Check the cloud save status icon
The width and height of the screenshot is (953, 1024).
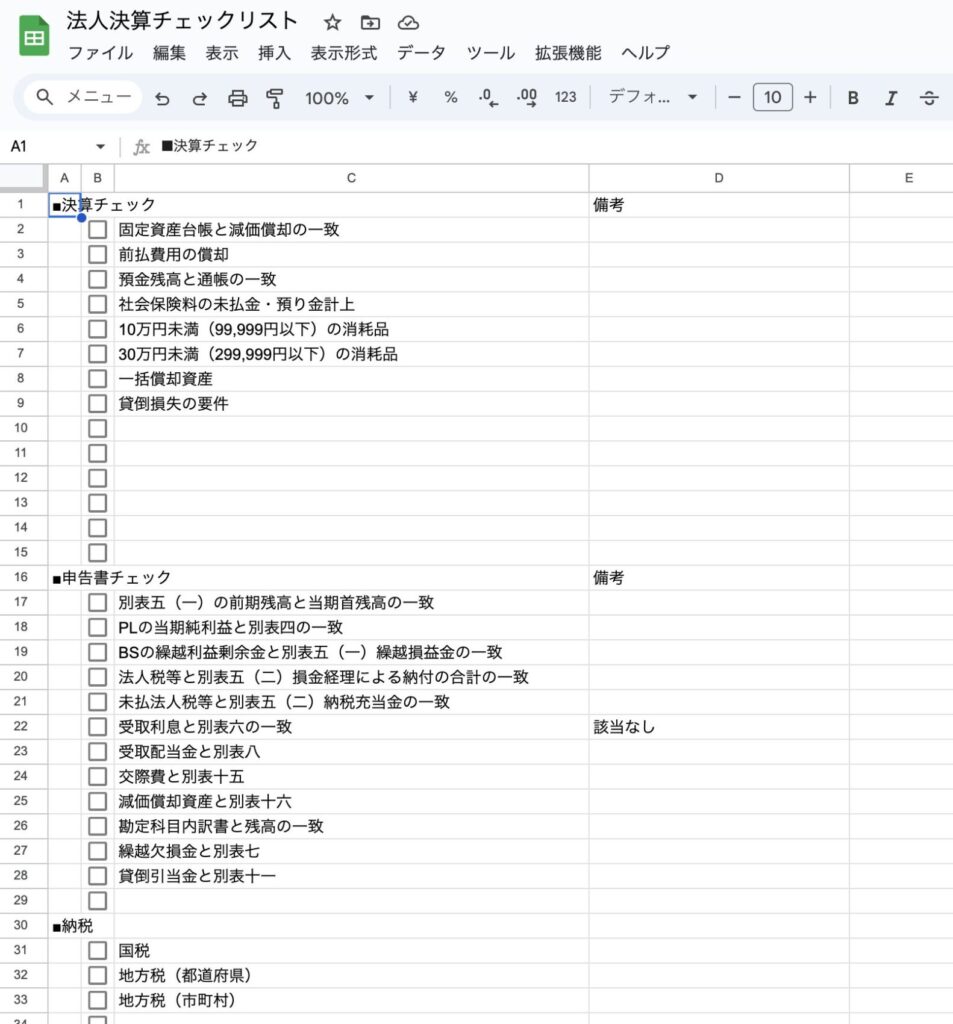(408, 23)
